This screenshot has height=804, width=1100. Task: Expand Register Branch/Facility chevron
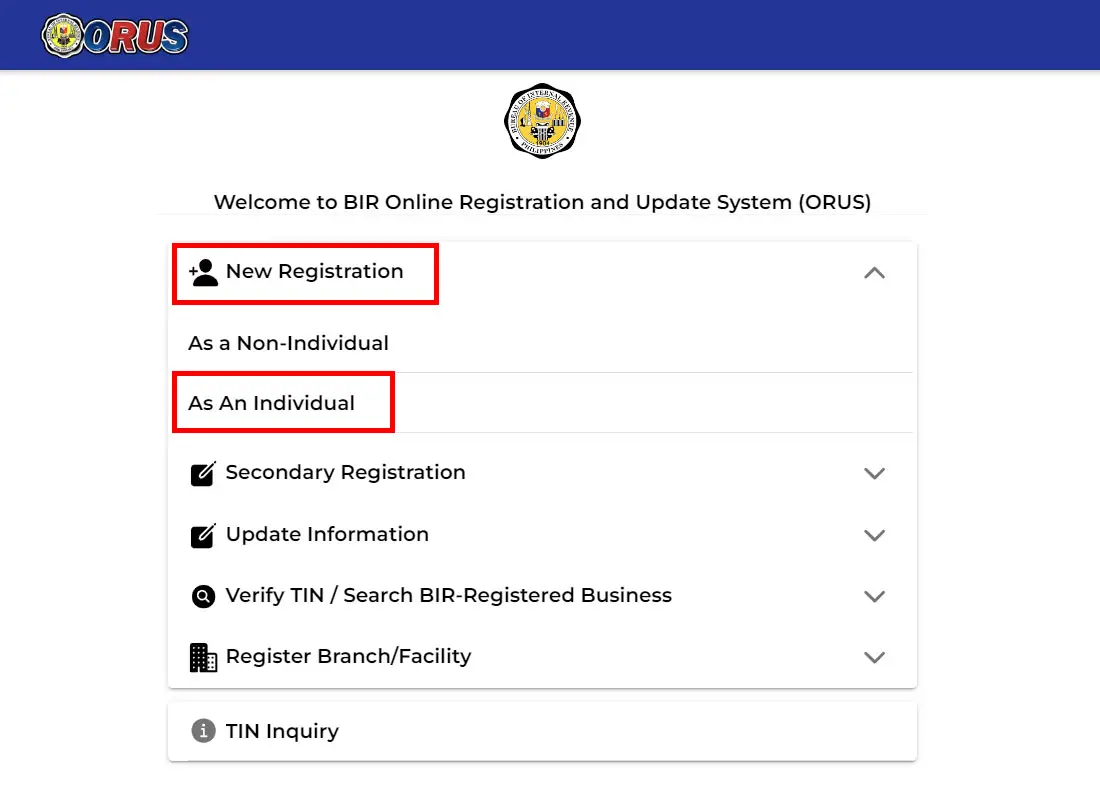874,657
